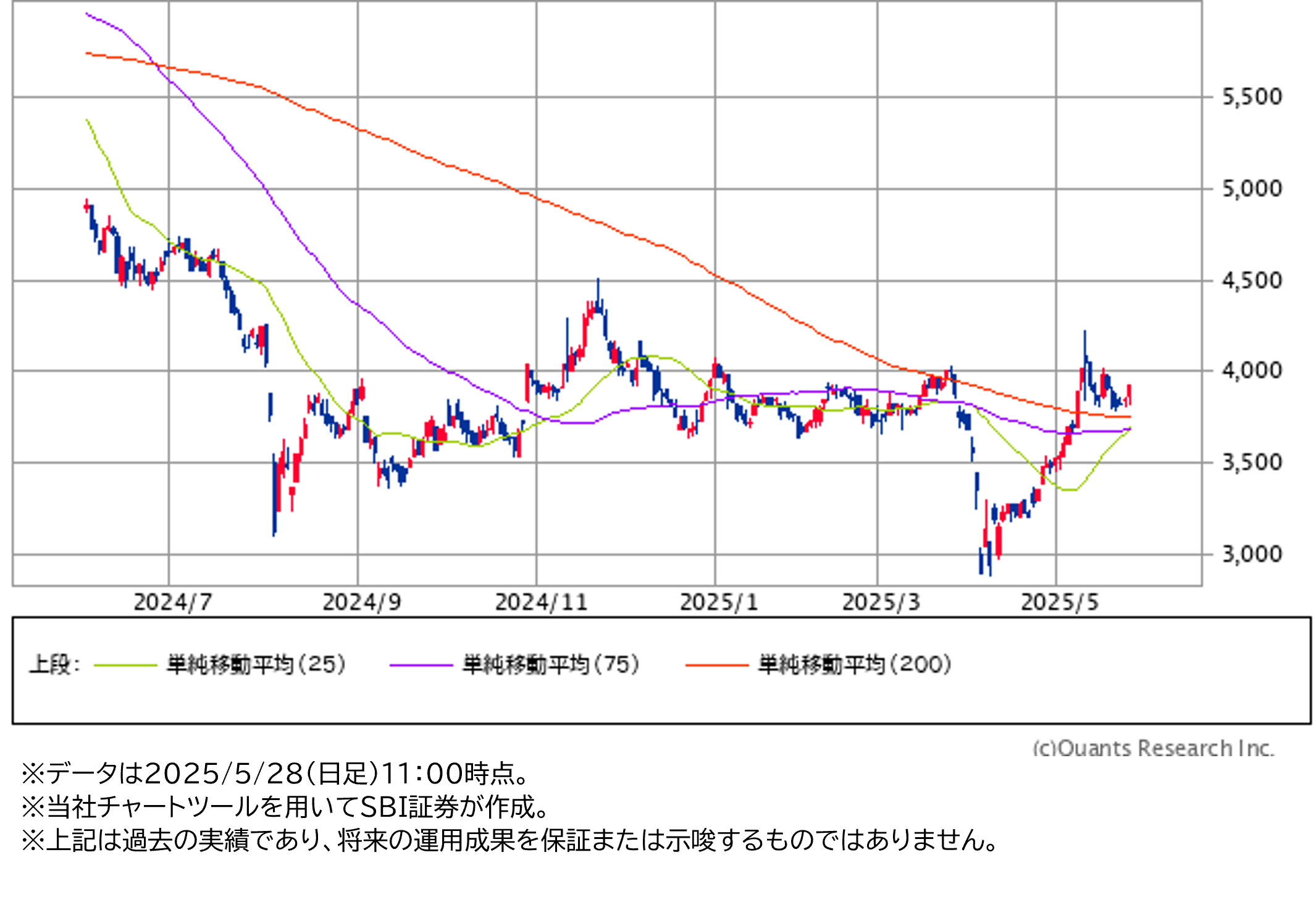Click purple line swatch in legend
Viewport: 1316px width, 915px height.
pyautogui.click(x=421, y=665)
